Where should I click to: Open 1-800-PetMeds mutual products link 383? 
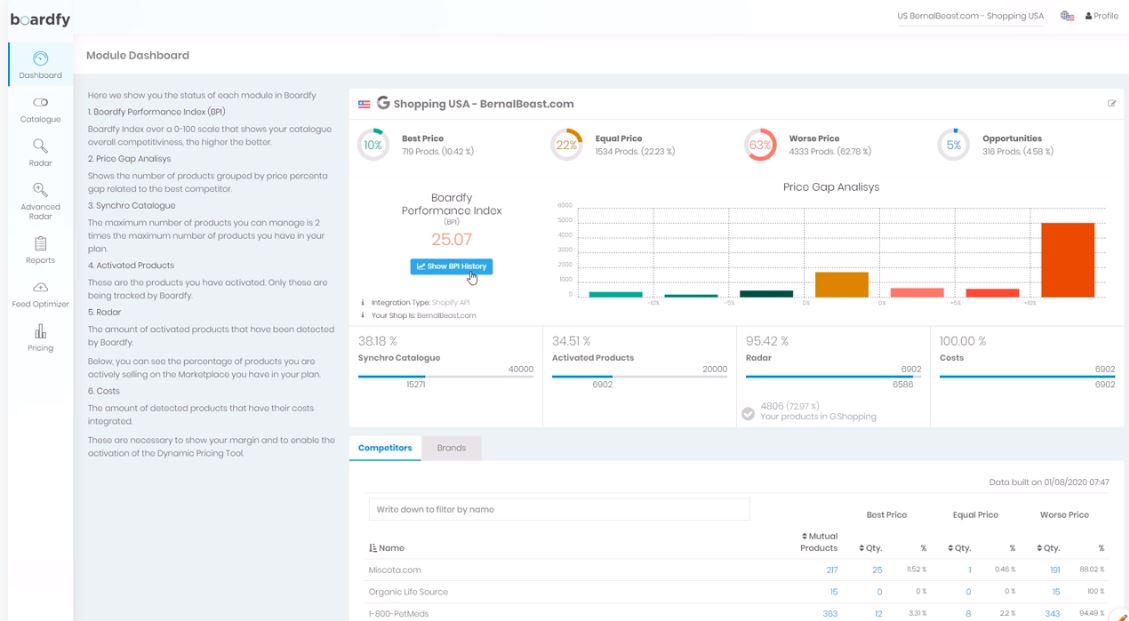tap(830, 614)
